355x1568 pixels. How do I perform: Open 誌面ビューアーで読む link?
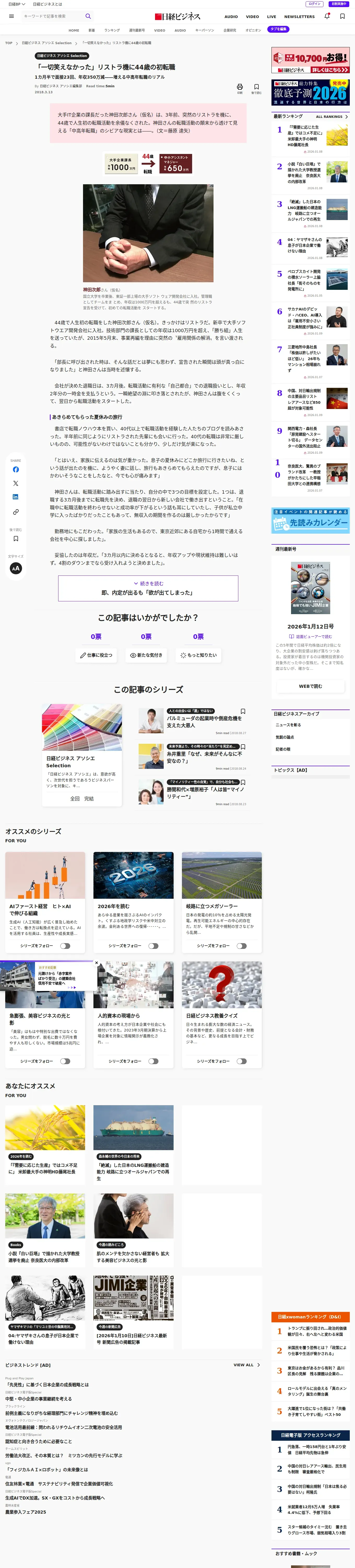[x=311, y=637]
